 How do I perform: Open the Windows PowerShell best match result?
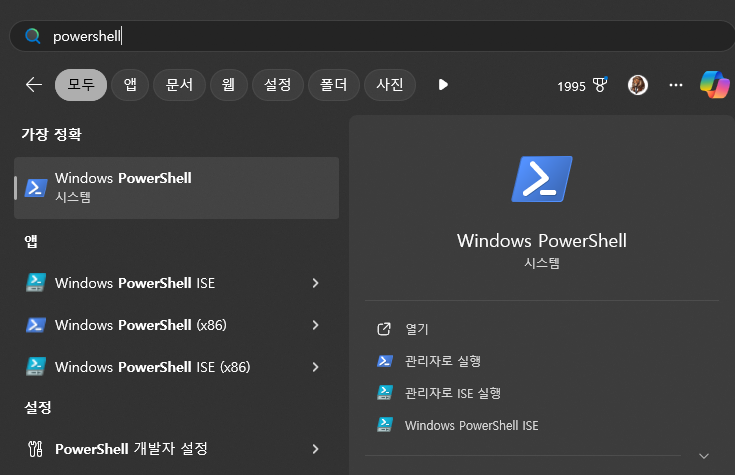tap(177, 188)
